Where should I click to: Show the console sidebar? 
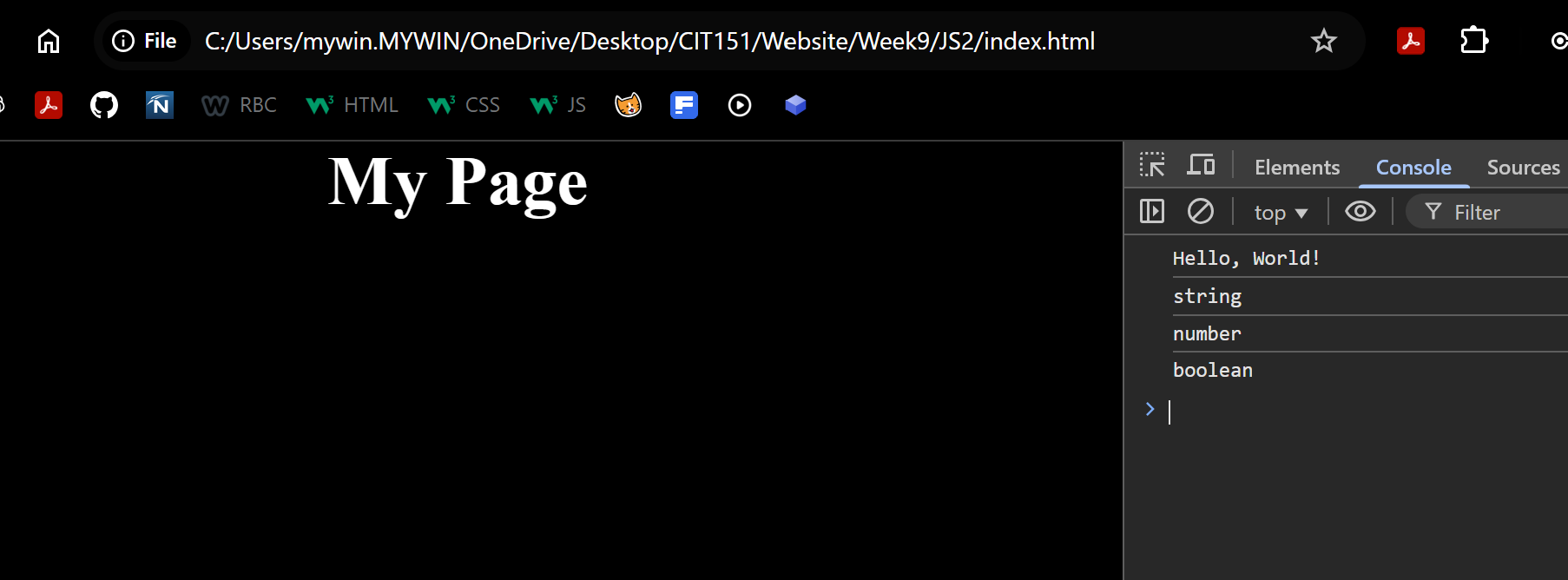click(1152, 211)
